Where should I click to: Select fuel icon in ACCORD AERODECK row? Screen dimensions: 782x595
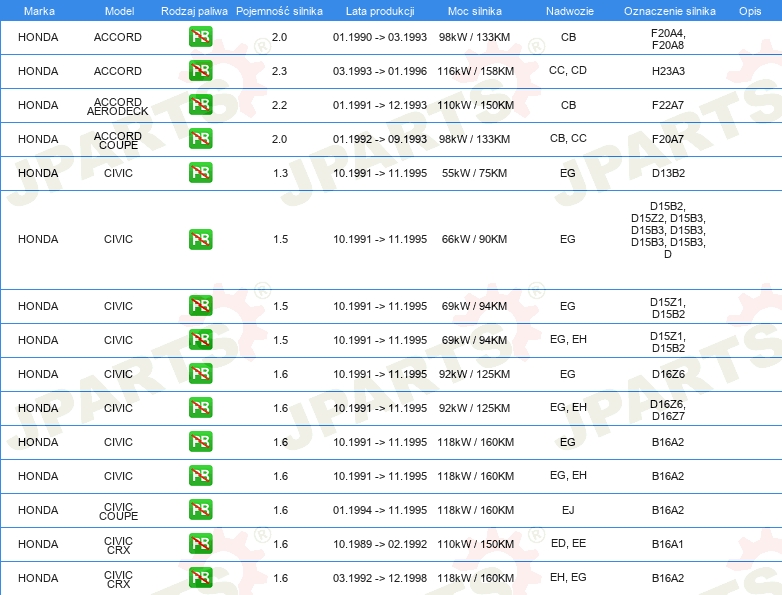click(x=200, y=105)
